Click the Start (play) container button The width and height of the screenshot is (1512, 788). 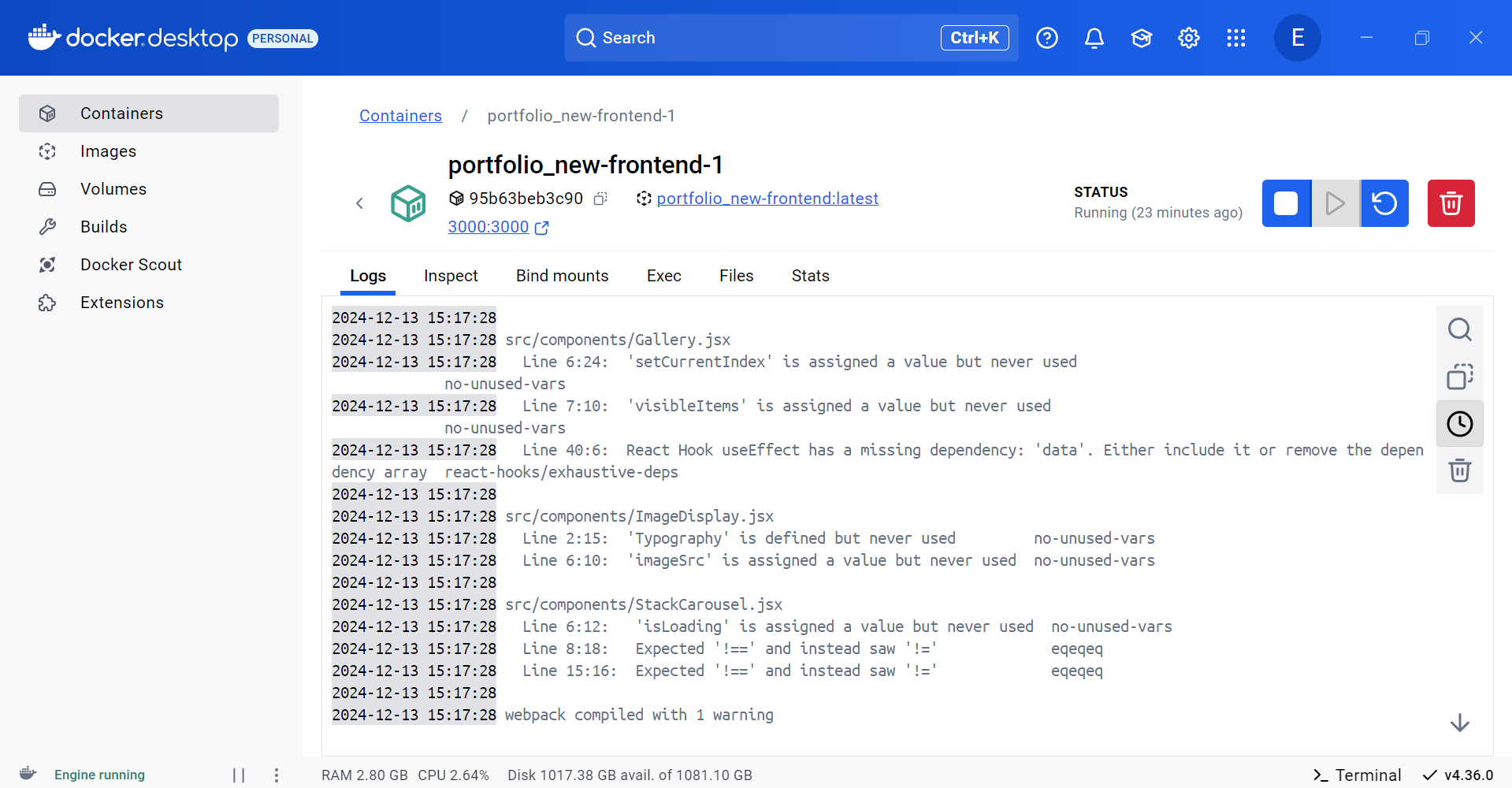(x=1336, y=203)
